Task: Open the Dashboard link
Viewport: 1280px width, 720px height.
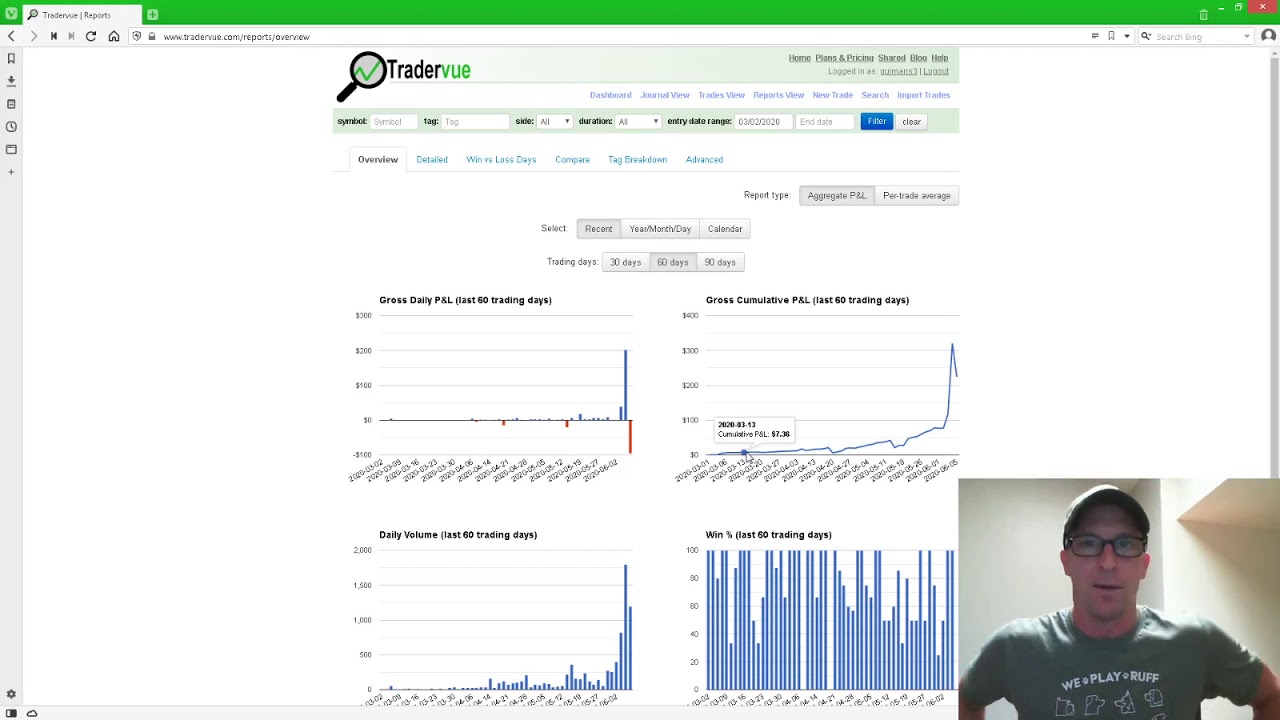Action: click(x=610, y=95)
